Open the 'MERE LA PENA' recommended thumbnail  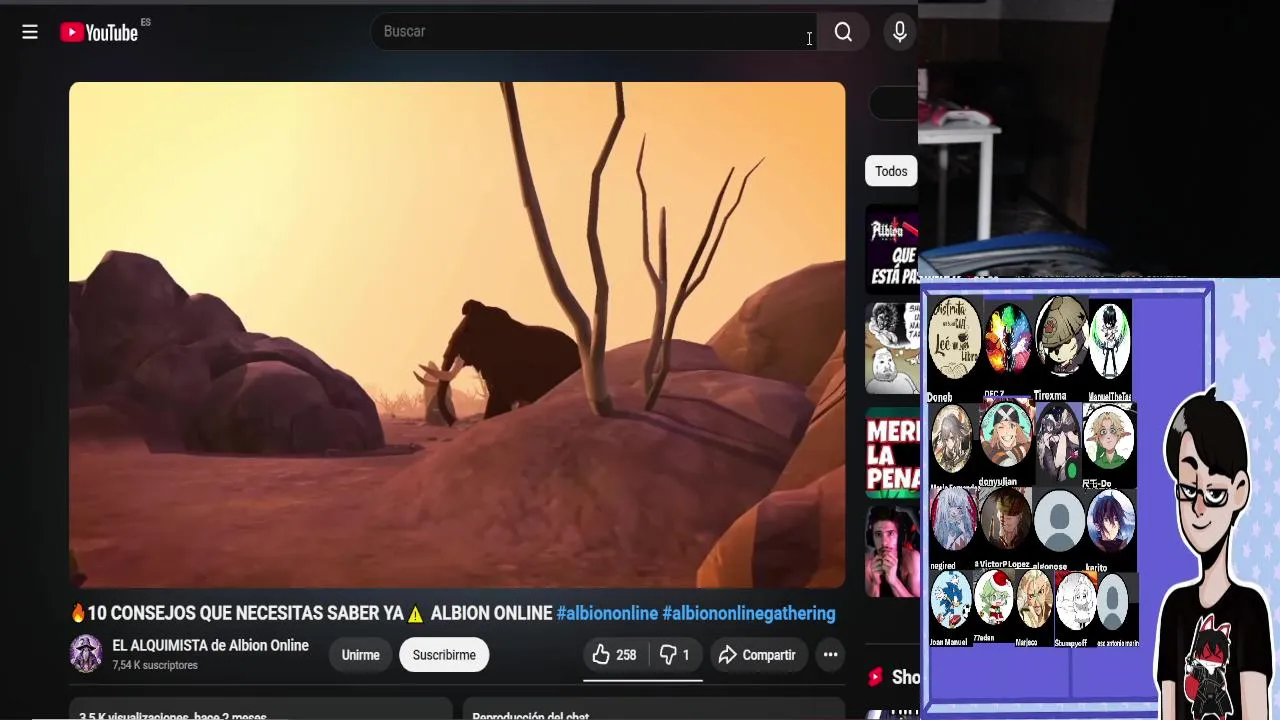click(892, 452)
